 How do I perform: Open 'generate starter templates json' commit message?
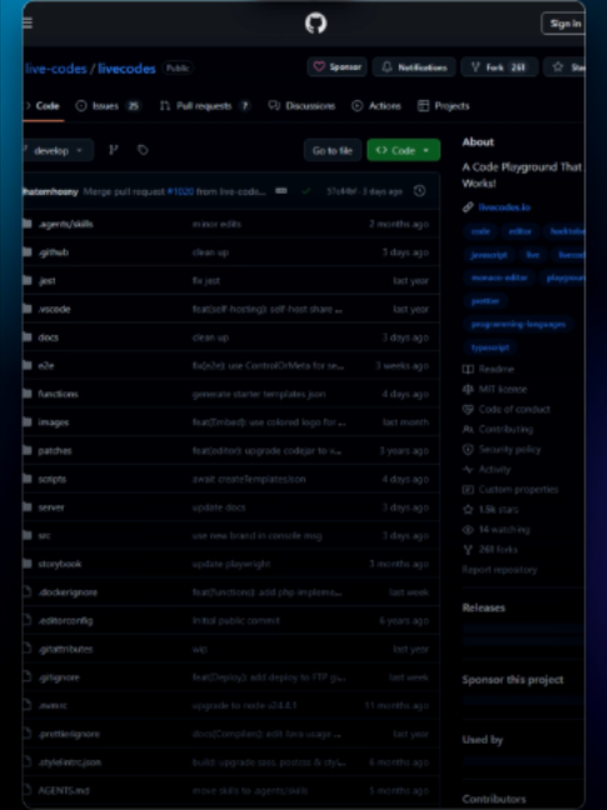click(259, 394)
